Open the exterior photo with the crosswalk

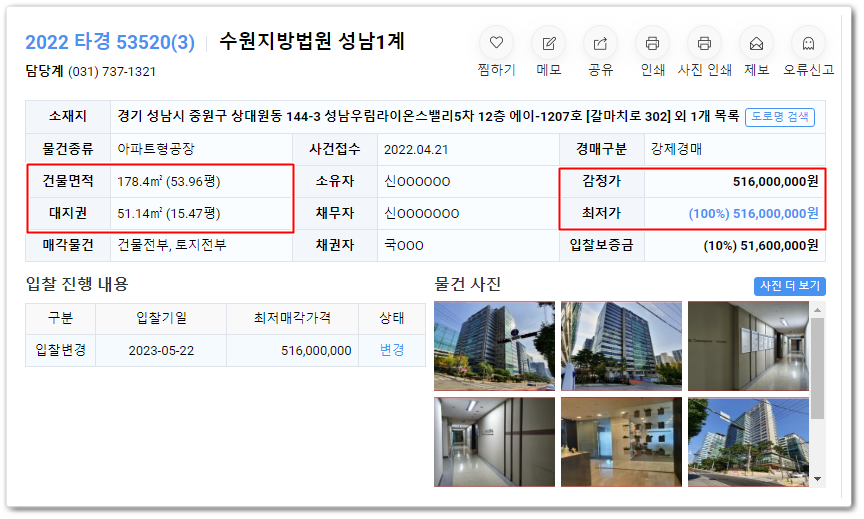pyautogui.click(x=748, y=442)
